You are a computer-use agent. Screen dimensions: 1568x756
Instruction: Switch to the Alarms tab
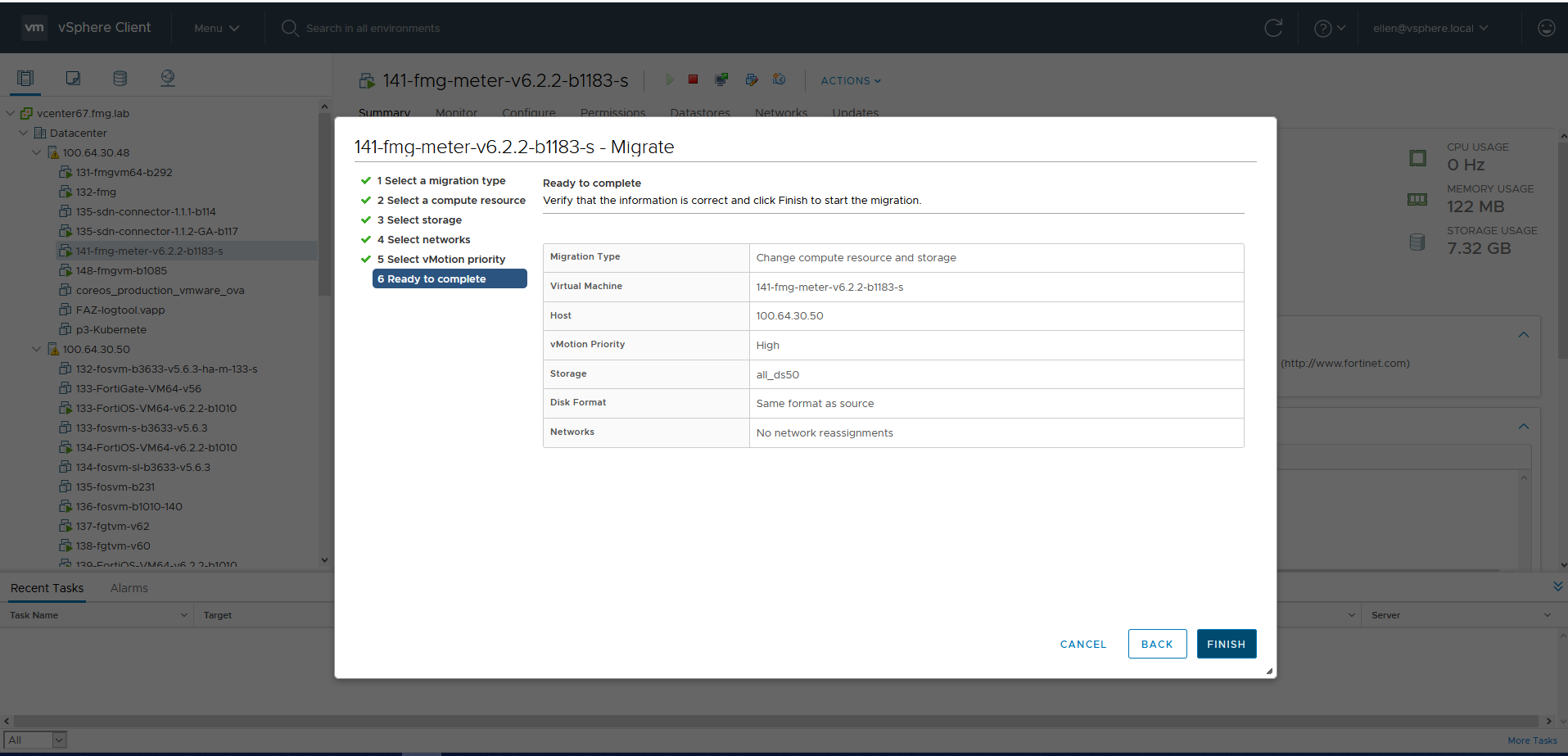click(x=129, y=588)
